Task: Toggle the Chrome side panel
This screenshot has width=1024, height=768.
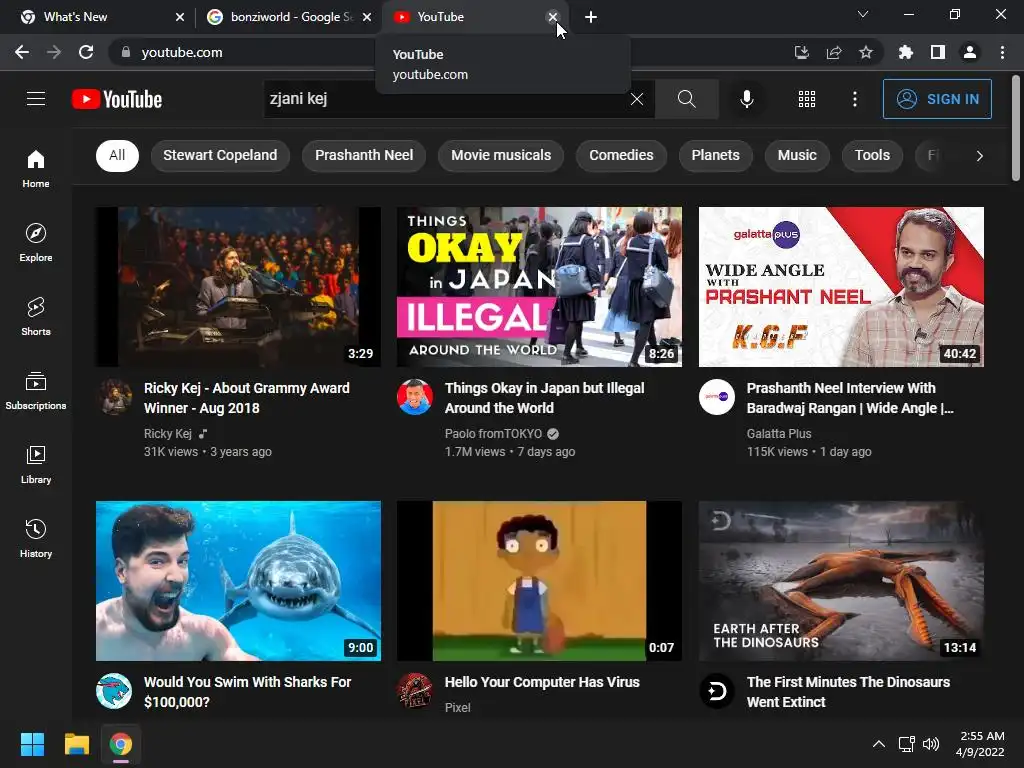Action: [x=938, y=52]
